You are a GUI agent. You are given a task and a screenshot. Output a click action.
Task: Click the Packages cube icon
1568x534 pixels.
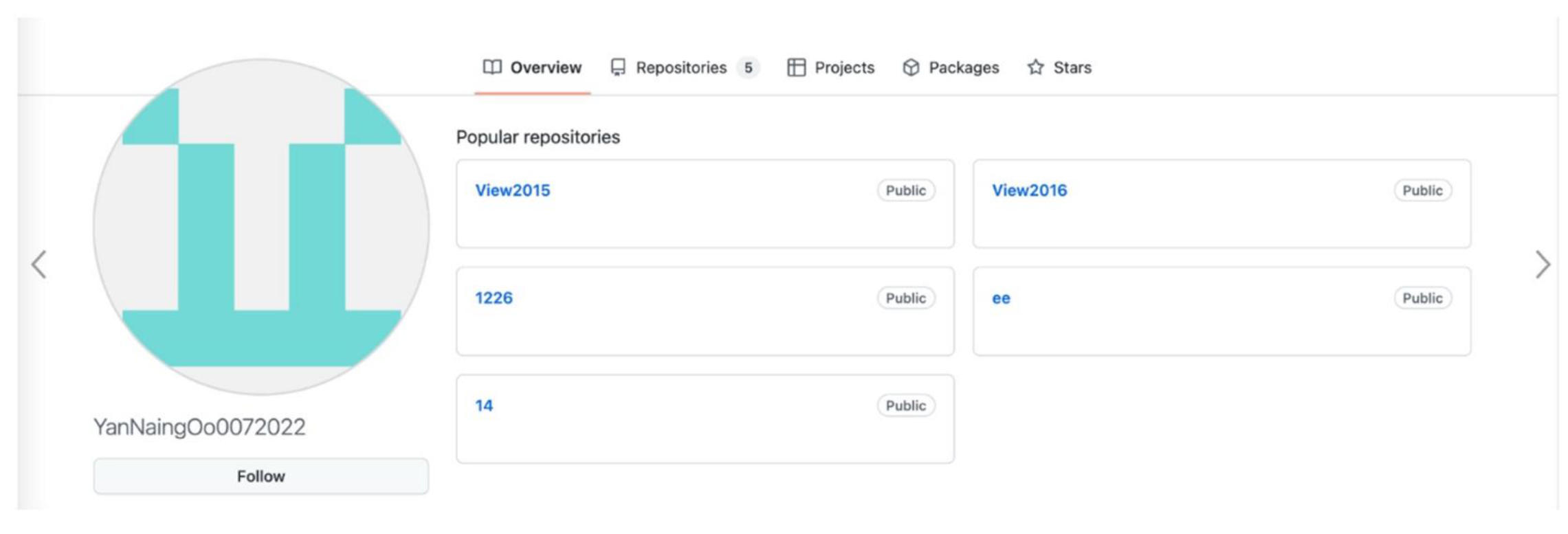click(x=911, y=67)
